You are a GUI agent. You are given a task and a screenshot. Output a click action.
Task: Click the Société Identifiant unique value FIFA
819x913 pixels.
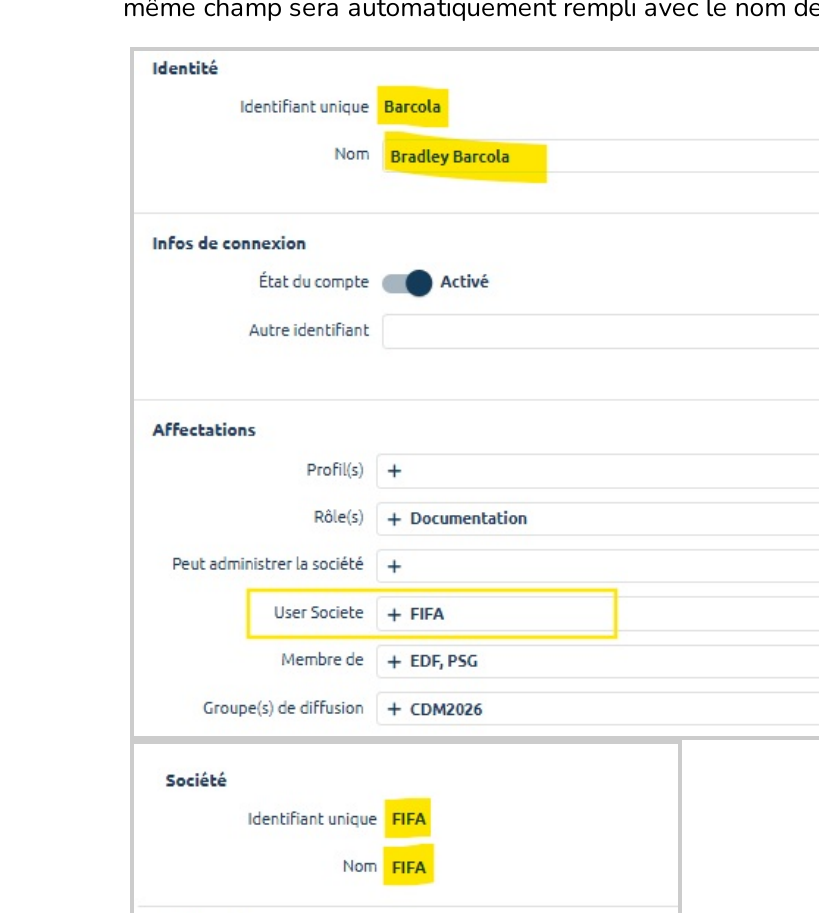tap(409, 820)
